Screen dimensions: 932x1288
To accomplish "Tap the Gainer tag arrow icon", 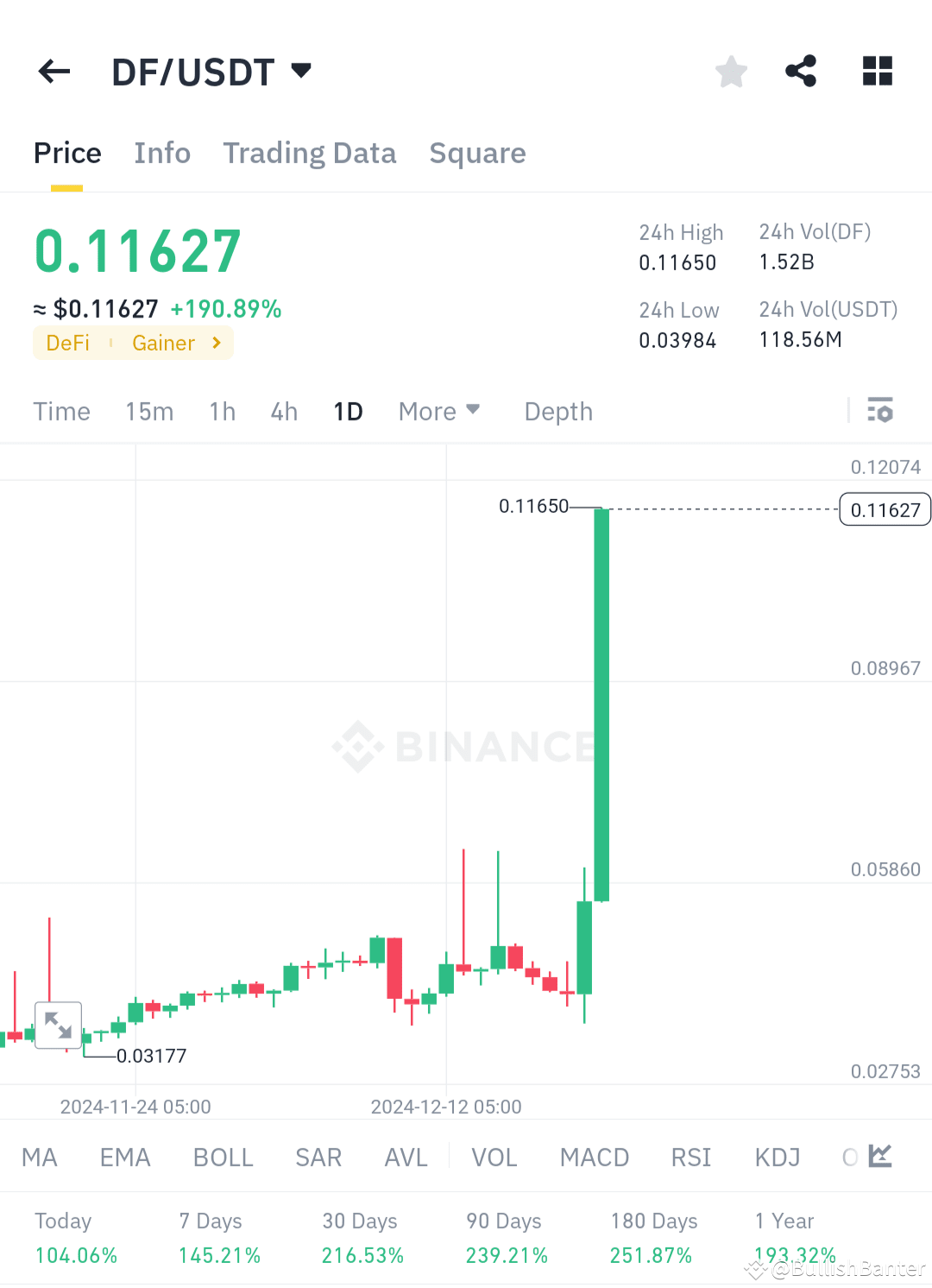I will click(x=215, y=343).
